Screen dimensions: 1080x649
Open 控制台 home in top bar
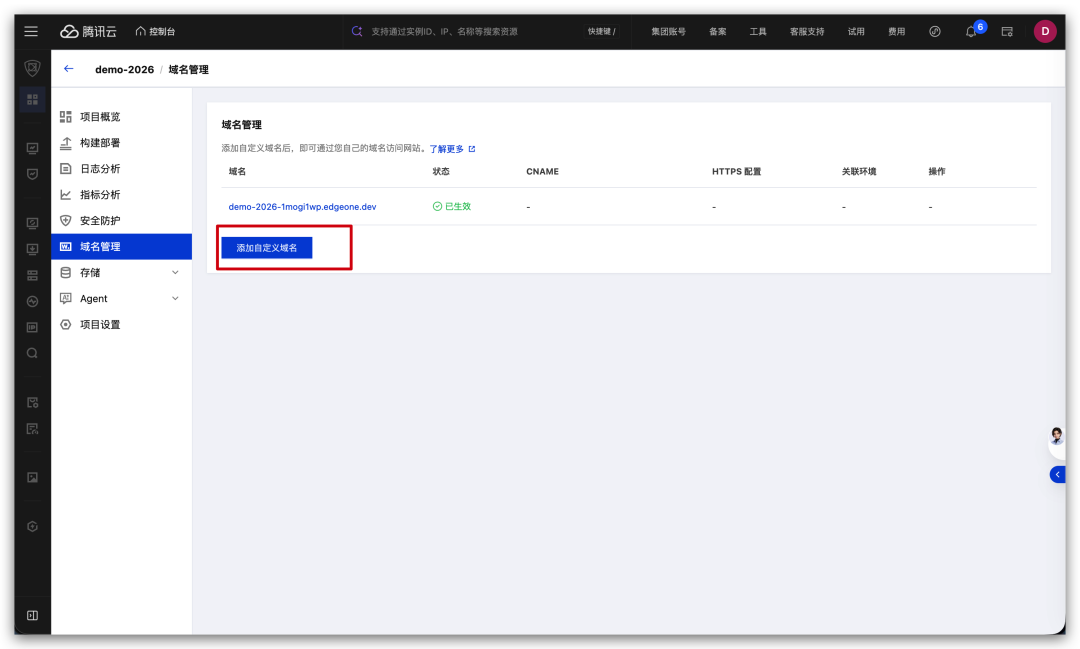pyautogui.click(x=155, y=31)
